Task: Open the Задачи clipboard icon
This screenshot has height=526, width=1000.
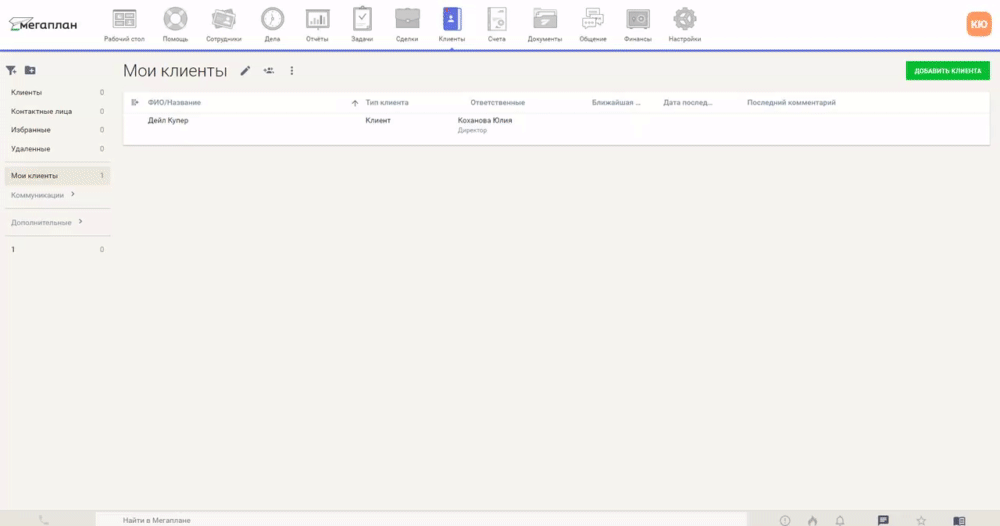Action: pyautogui.click(x=363, y=19)
